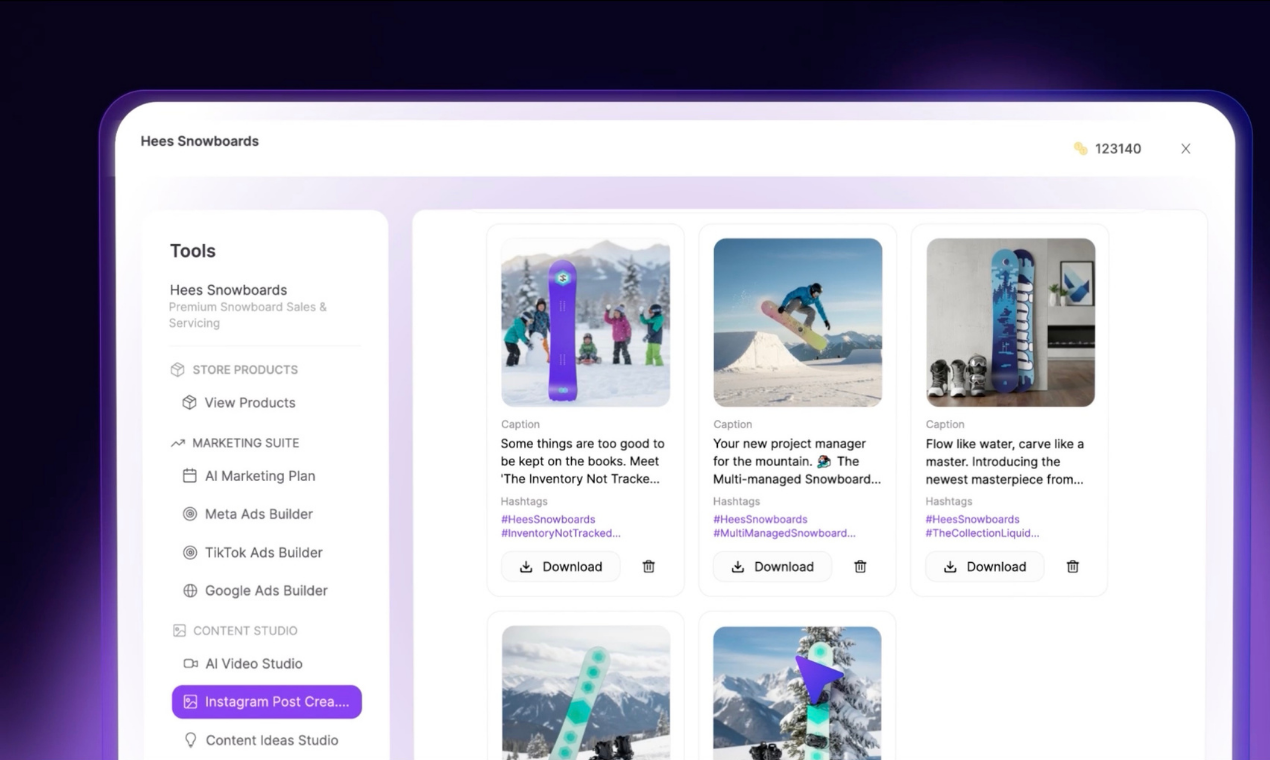The image size is (1270, 760).
Task: Click the MARKETING SUITE section header
Action: [246, 442]
